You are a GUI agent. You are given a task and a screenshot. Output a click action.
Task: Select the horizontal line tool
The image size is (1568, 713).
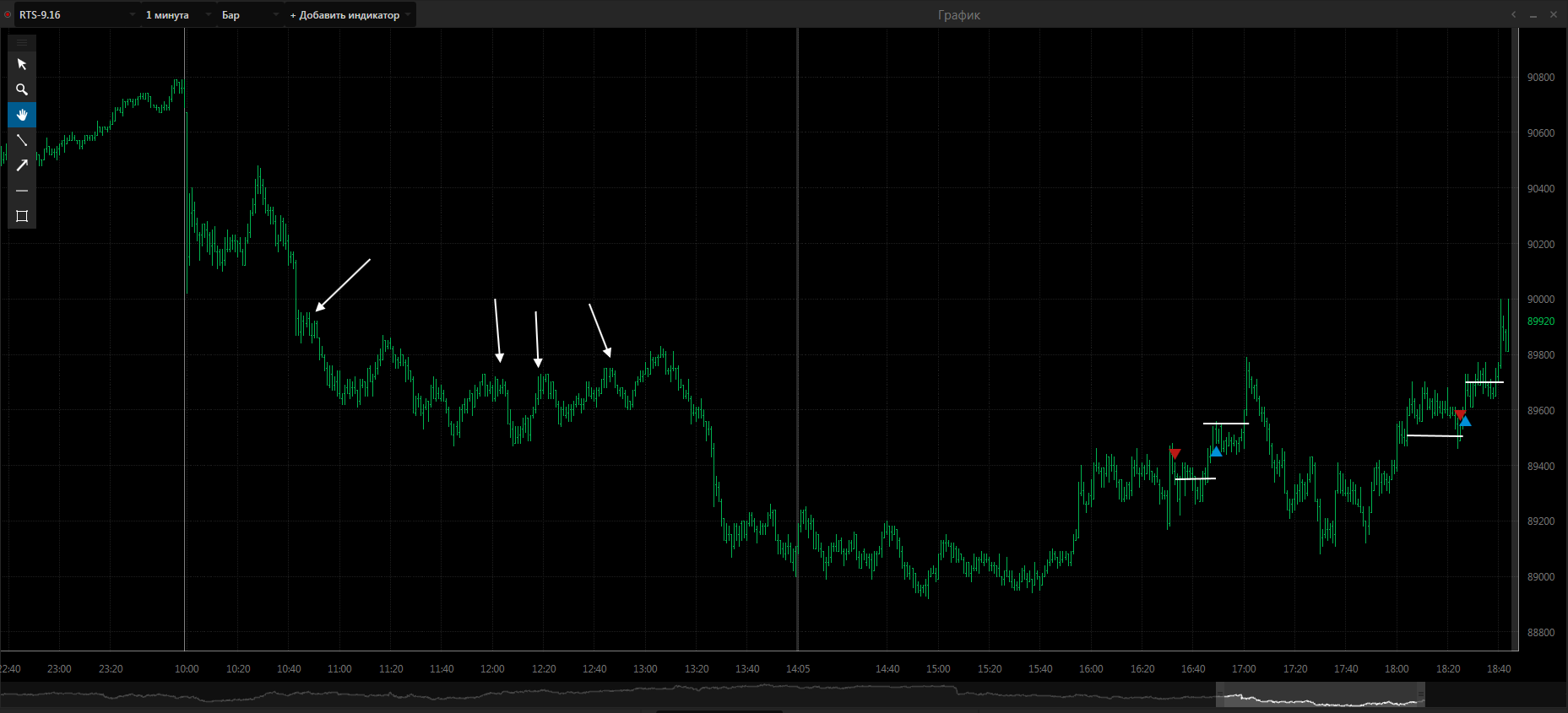point(22,191)
